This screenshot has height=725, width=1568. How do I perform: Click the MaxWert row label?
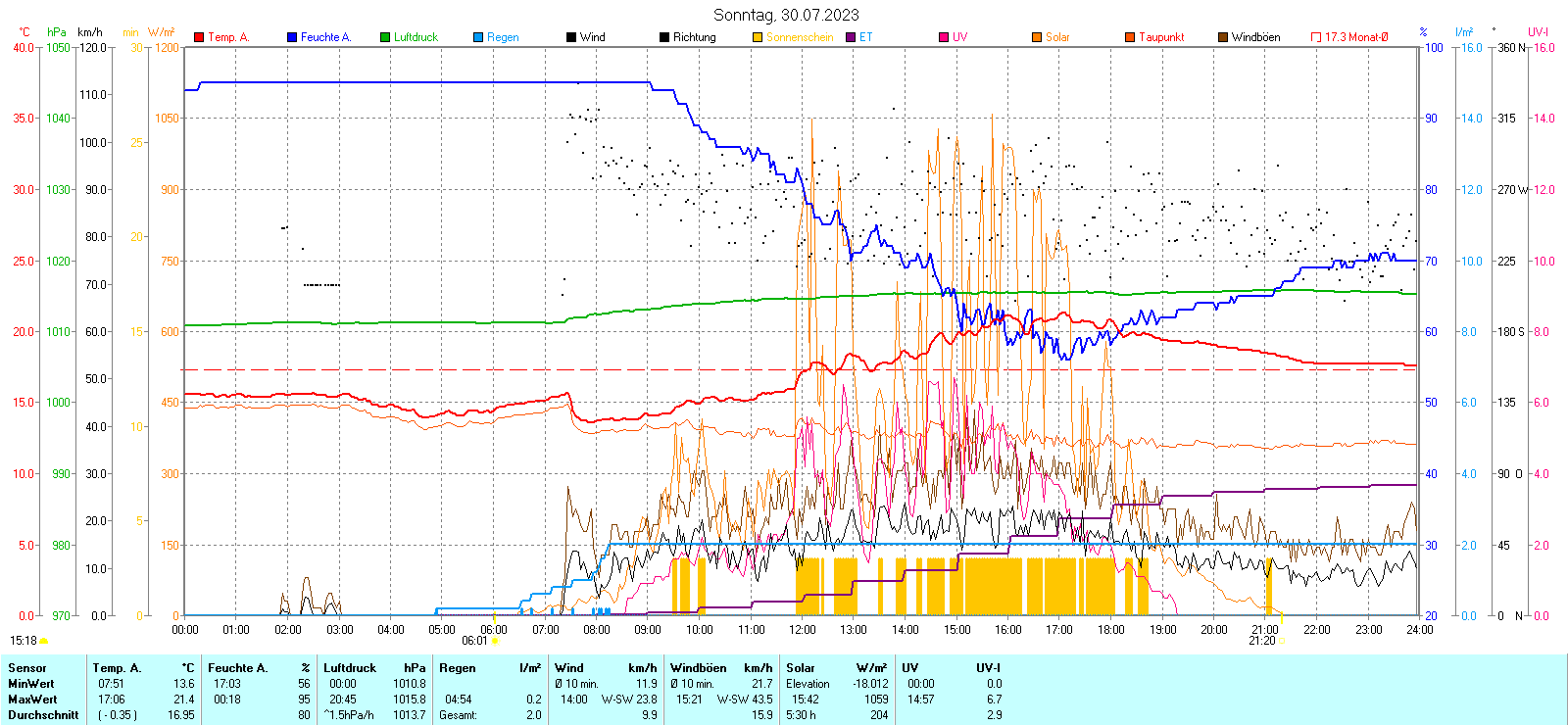[32, 700]
